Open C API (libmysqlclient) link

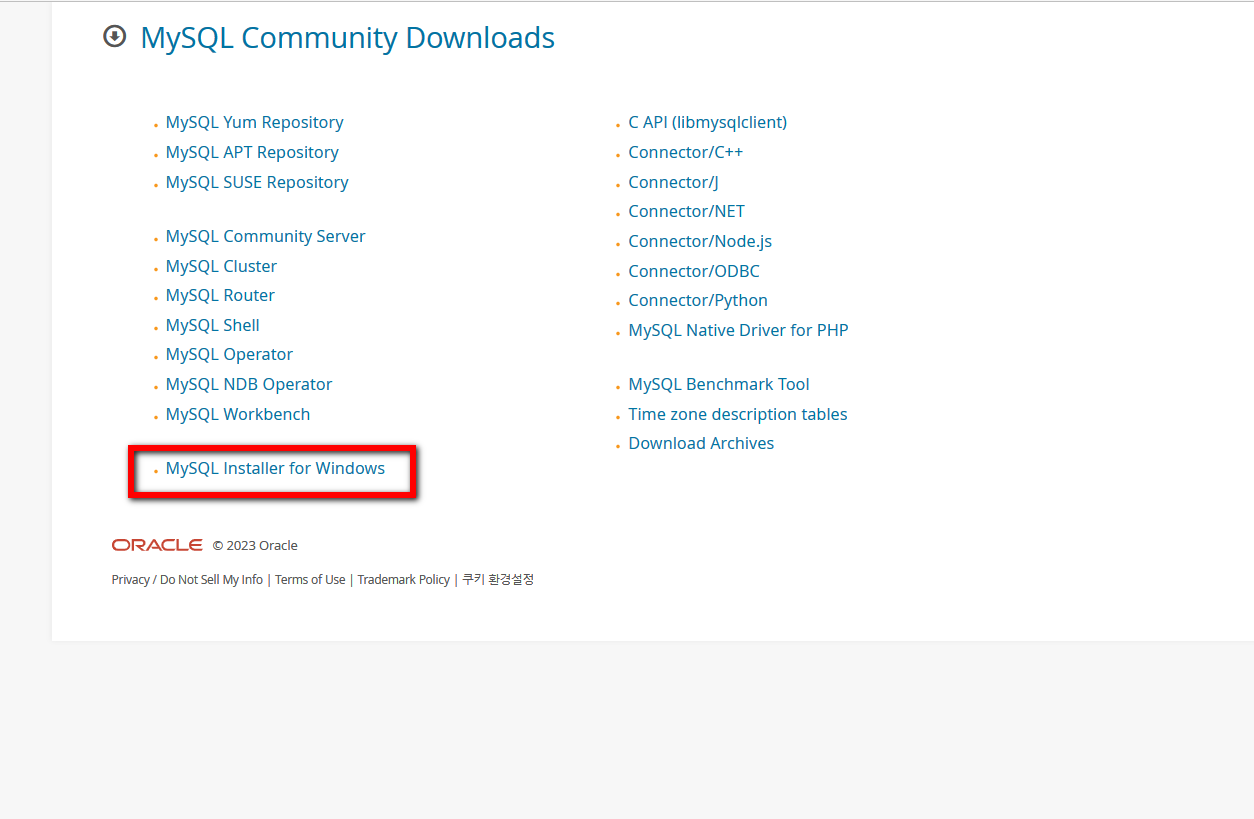click(x=708, y=123)
